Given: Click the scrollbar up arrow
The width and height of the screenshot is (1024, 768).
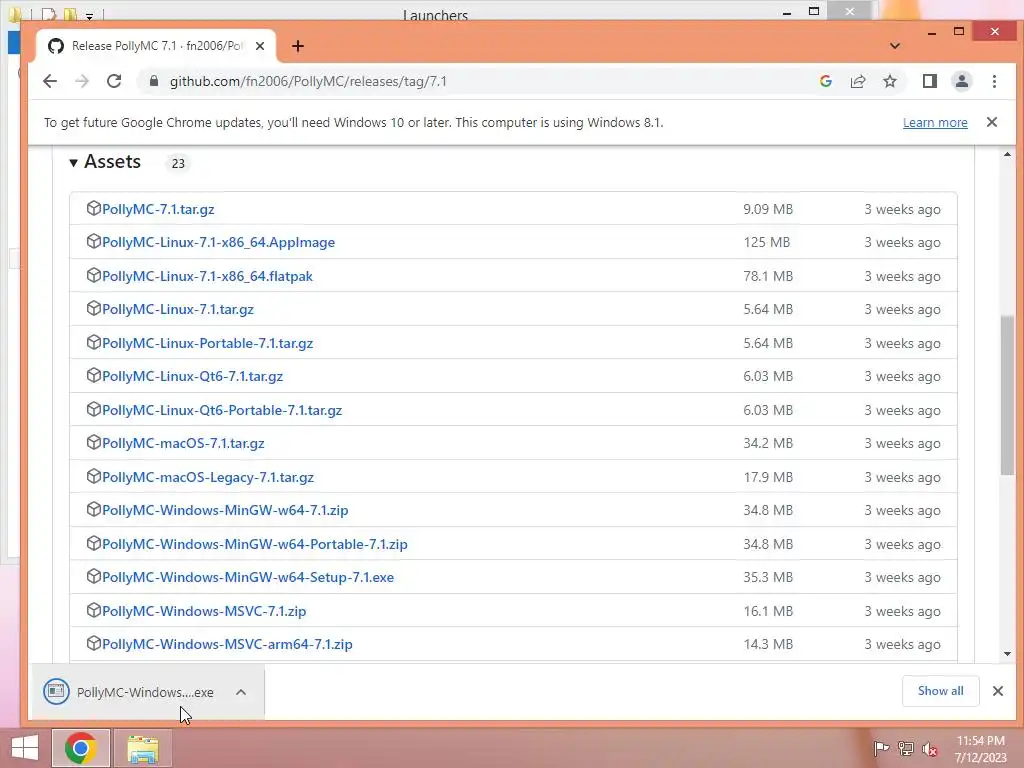Looking at the screenshot, I should pyautogui.click(x=1007, y=155).
